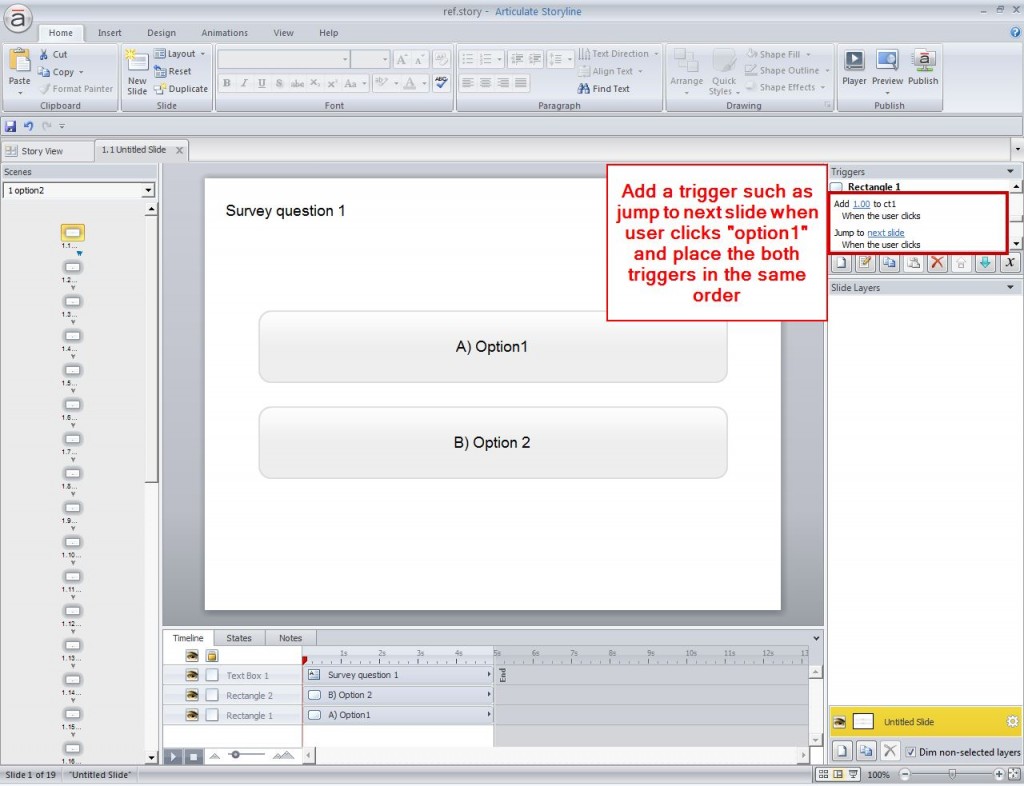This screenshot has width=1024, height=786.
Task: Collapse the timeline panel chevron
Action: 816,638
